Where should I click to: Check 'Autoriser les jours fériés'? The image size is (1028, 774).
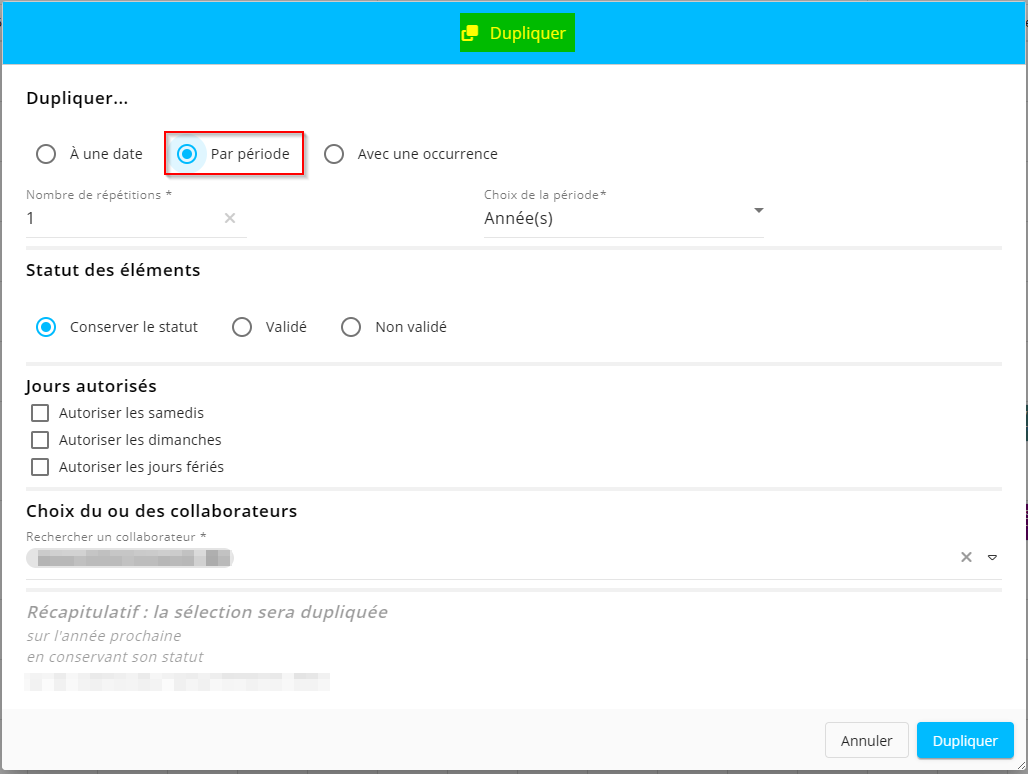tap(40, 467)
